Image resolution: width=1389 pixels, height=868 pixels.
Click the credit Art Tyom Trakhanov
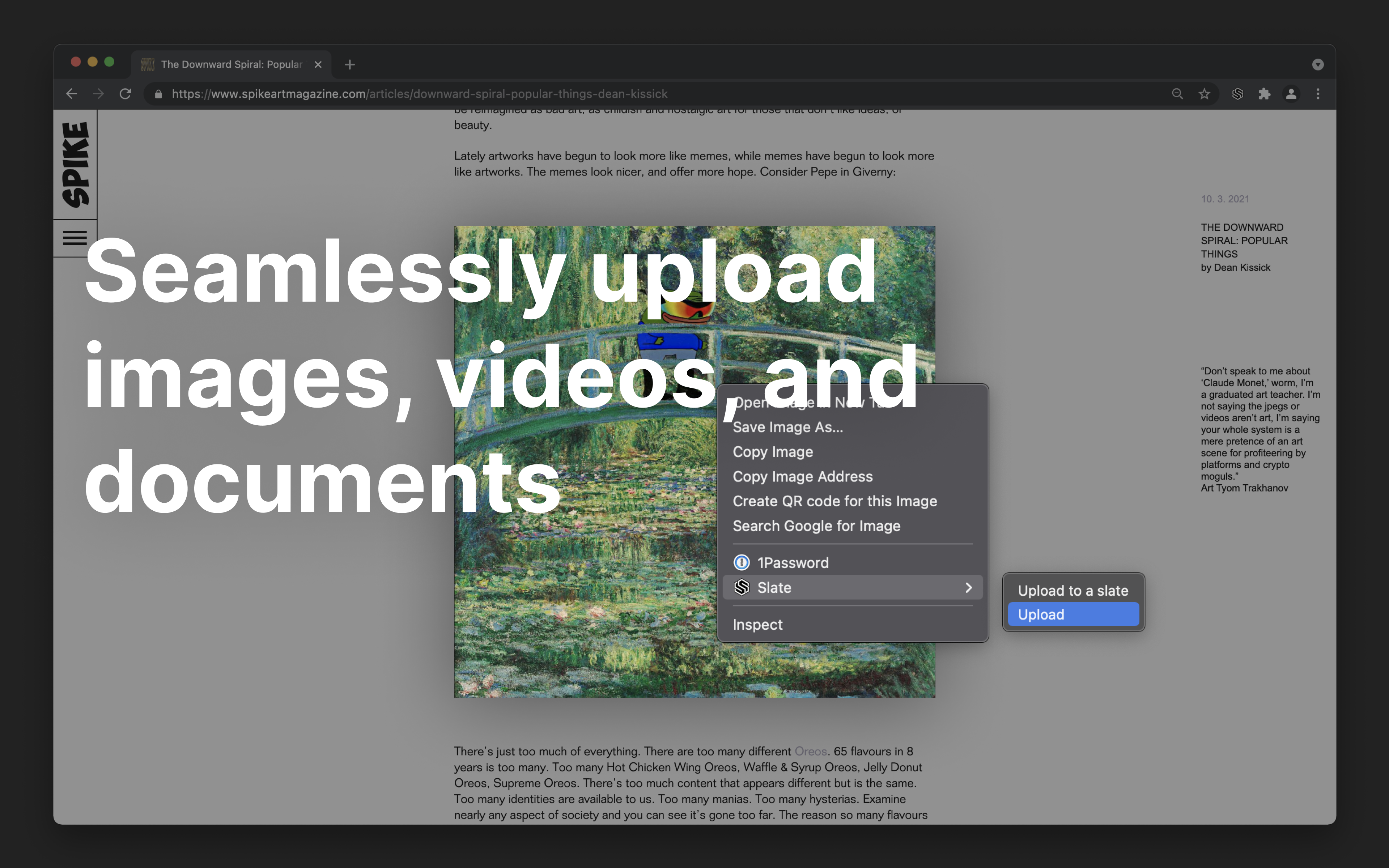pos(1244,488)
